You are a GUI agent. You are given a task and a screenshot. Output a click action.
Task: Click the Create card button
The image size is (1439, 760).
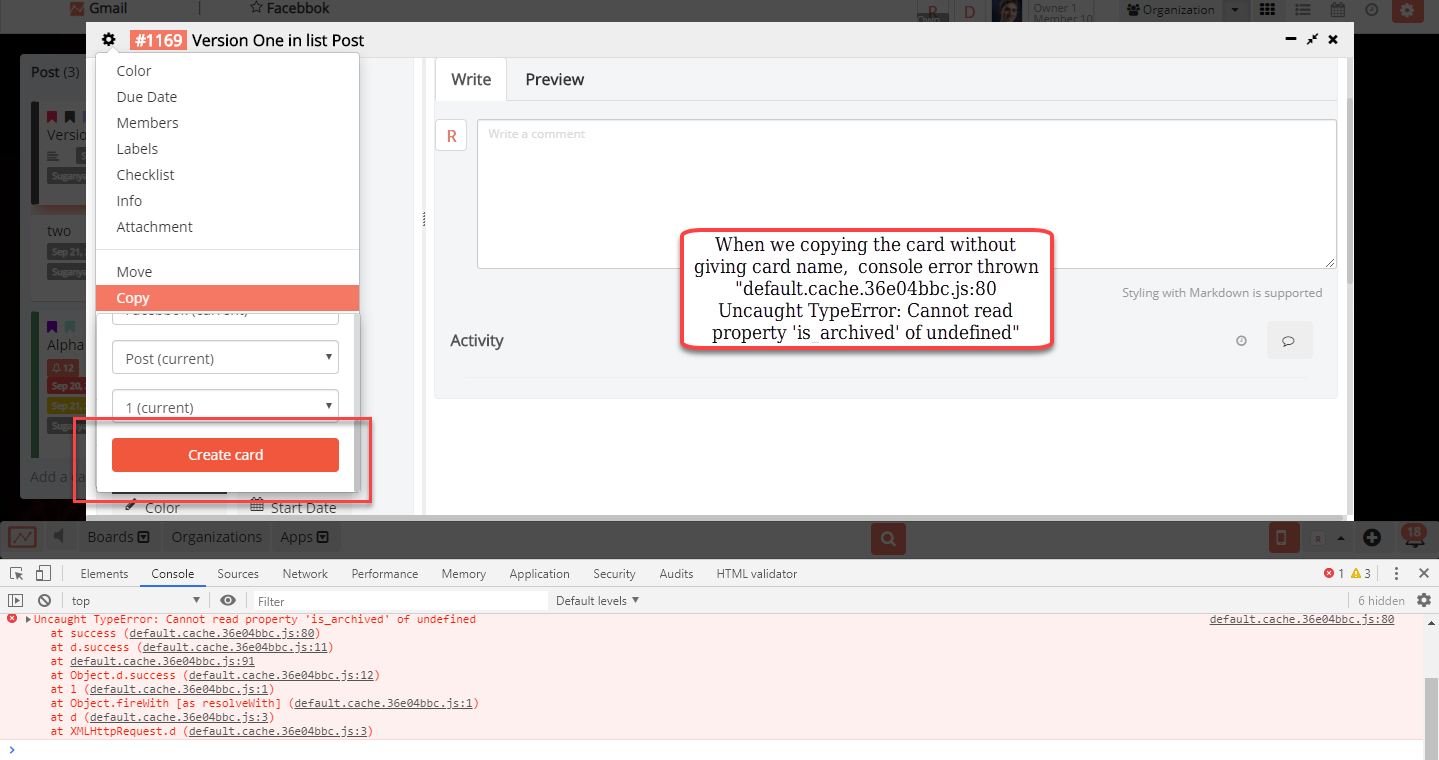point(225,454)
